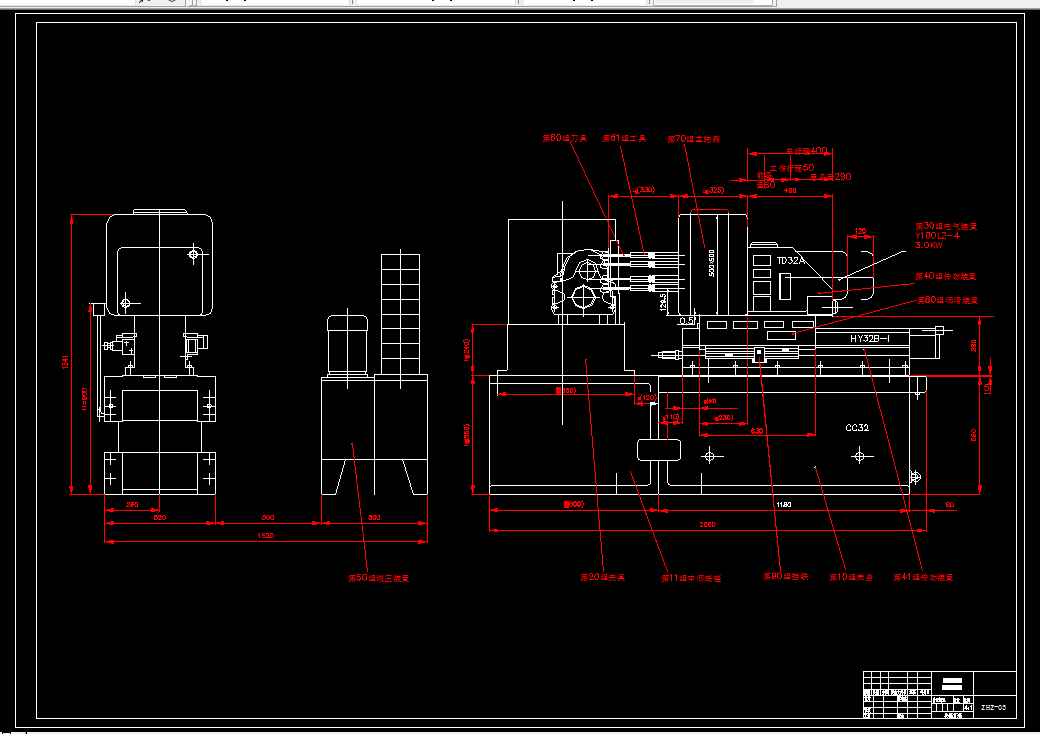
Task: Click the 2060 overall length dimension
Action: (x=707, y=524)
